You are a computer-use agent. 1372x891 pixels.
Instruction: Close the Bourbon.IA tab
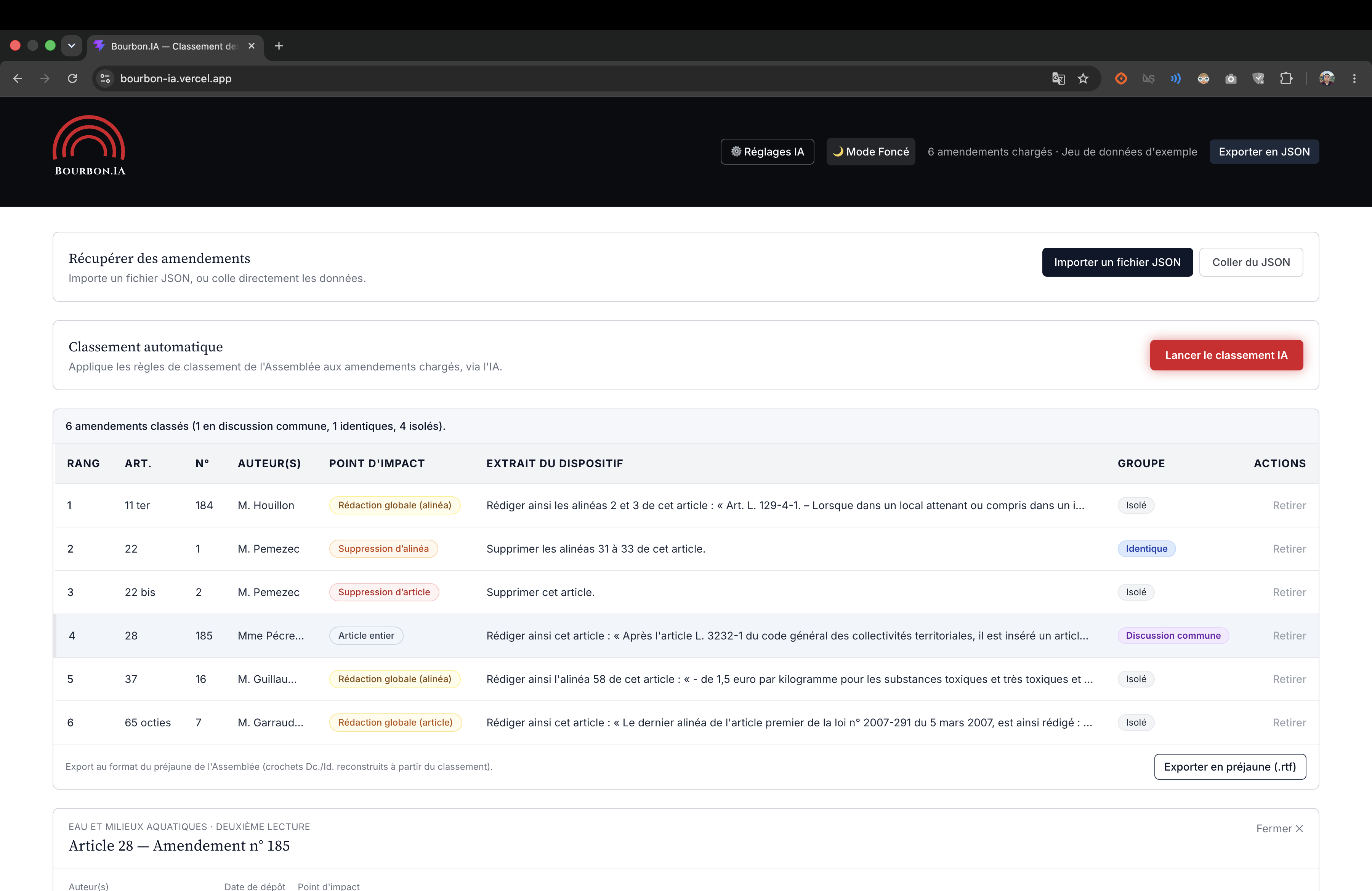click(251, 46)
